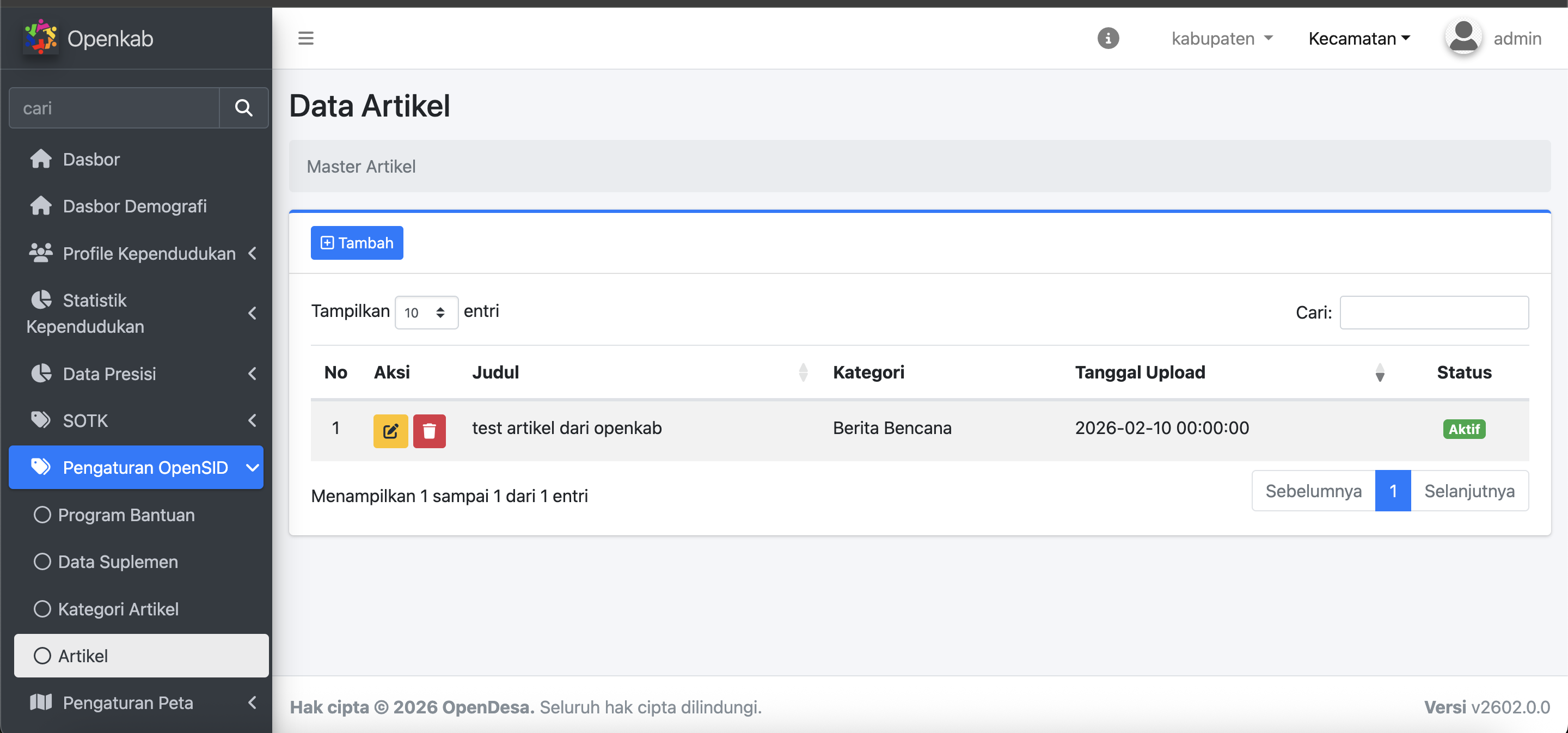Open the entries per page selector
The width and height of the screenshot is (1568, 733).
(425, 313)
